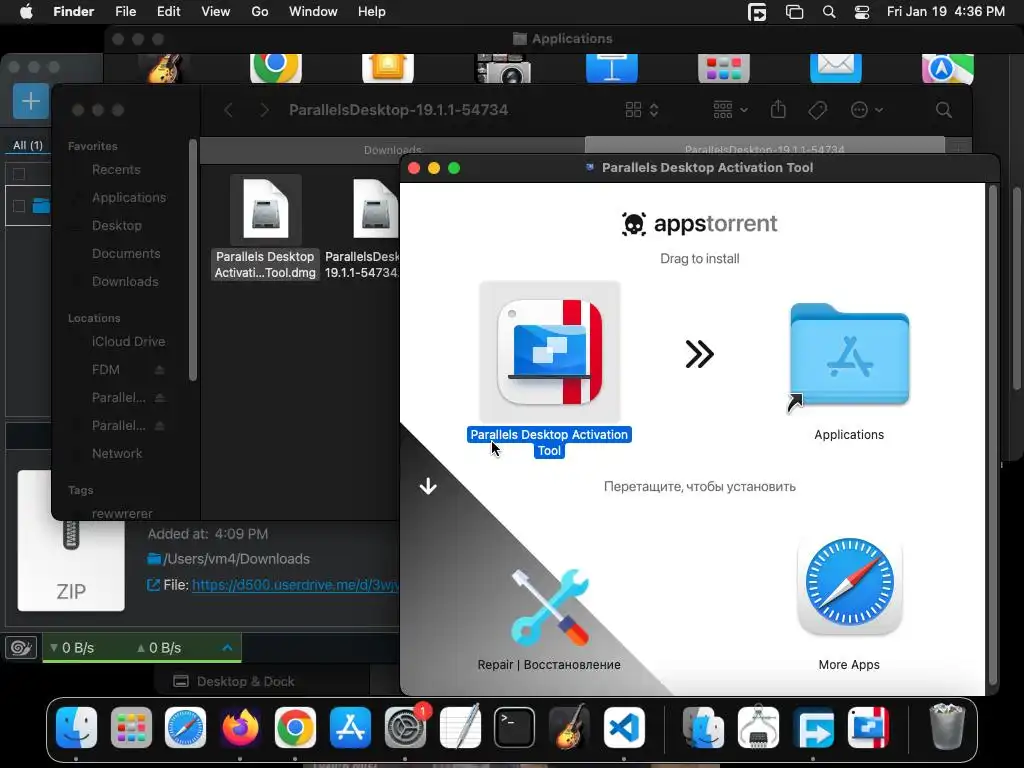The width and height of the screenshot is (1024, 768).
Task: Open Terminal from the Dock
Action: pyautogui.click(x=514, y=728)
